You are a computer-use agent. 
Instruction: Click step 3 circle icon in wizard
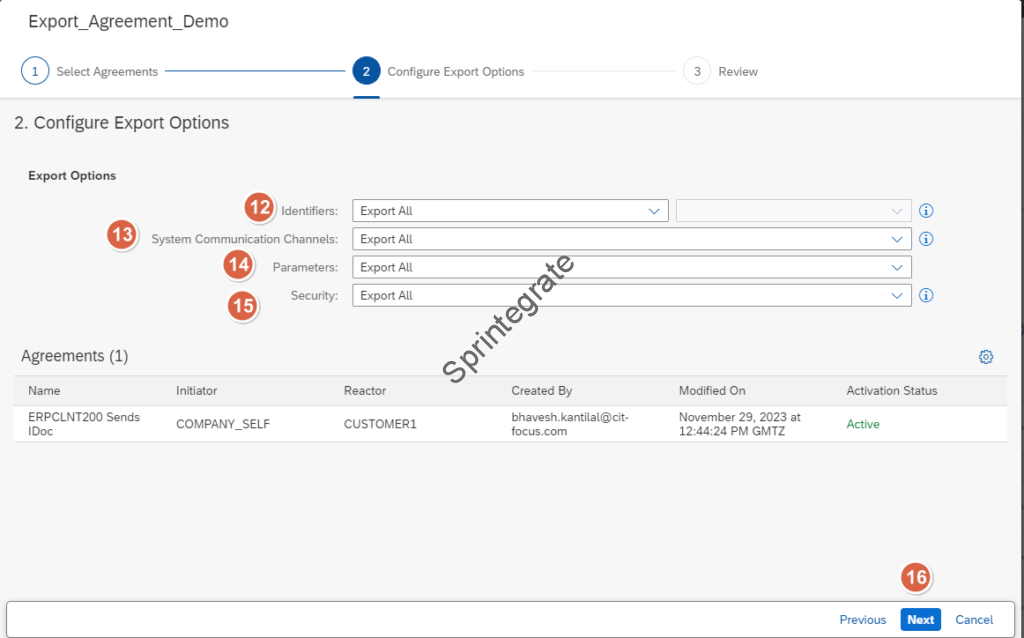[x=697, y=72]
